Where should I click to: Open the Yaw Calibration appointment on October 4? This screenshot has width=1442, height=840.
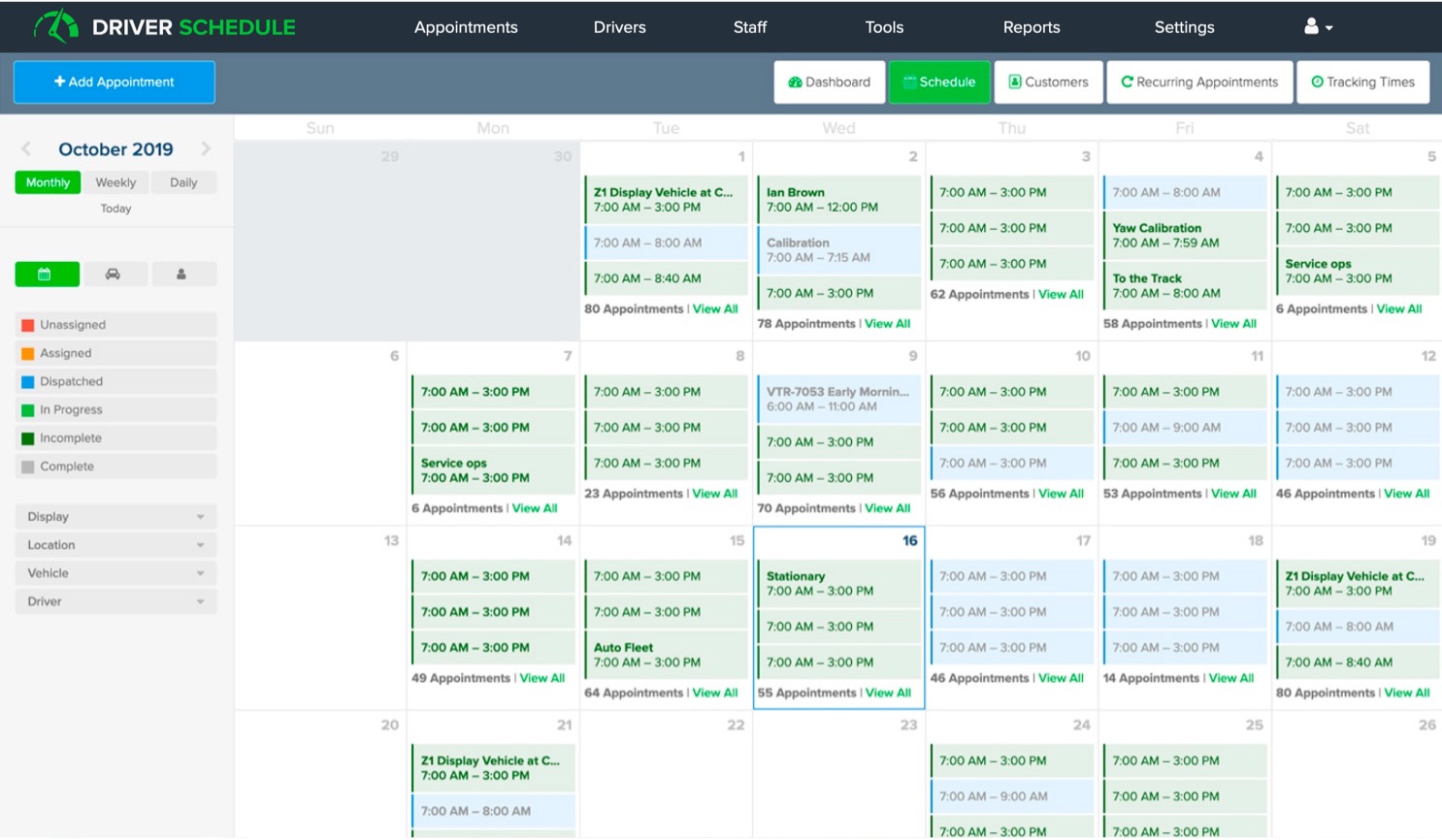(x=1184, y=236)
